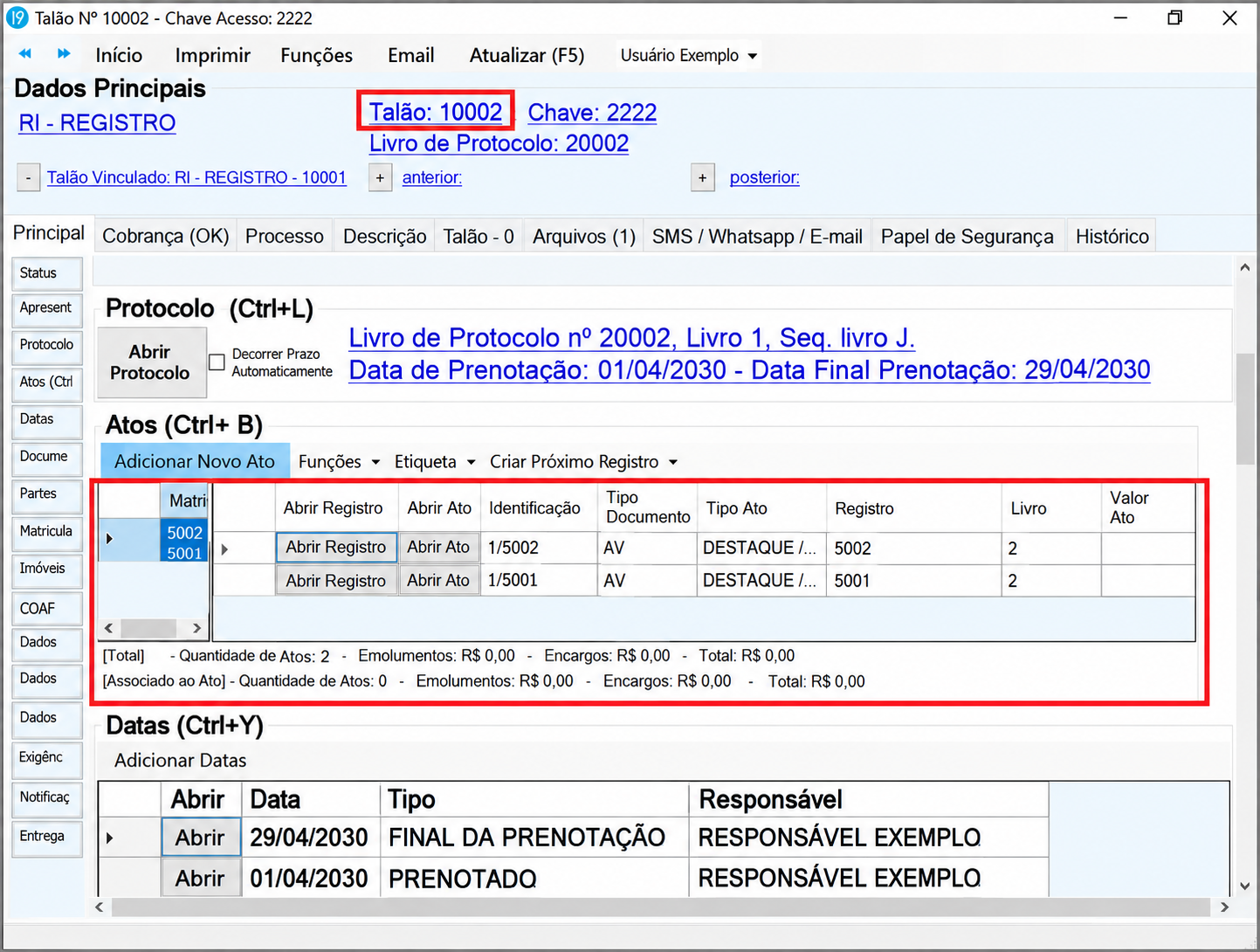Screen dimensions: 1260x952
Task: Expand the Usuário Exemplo dropdown
Action: coord(688,55)
